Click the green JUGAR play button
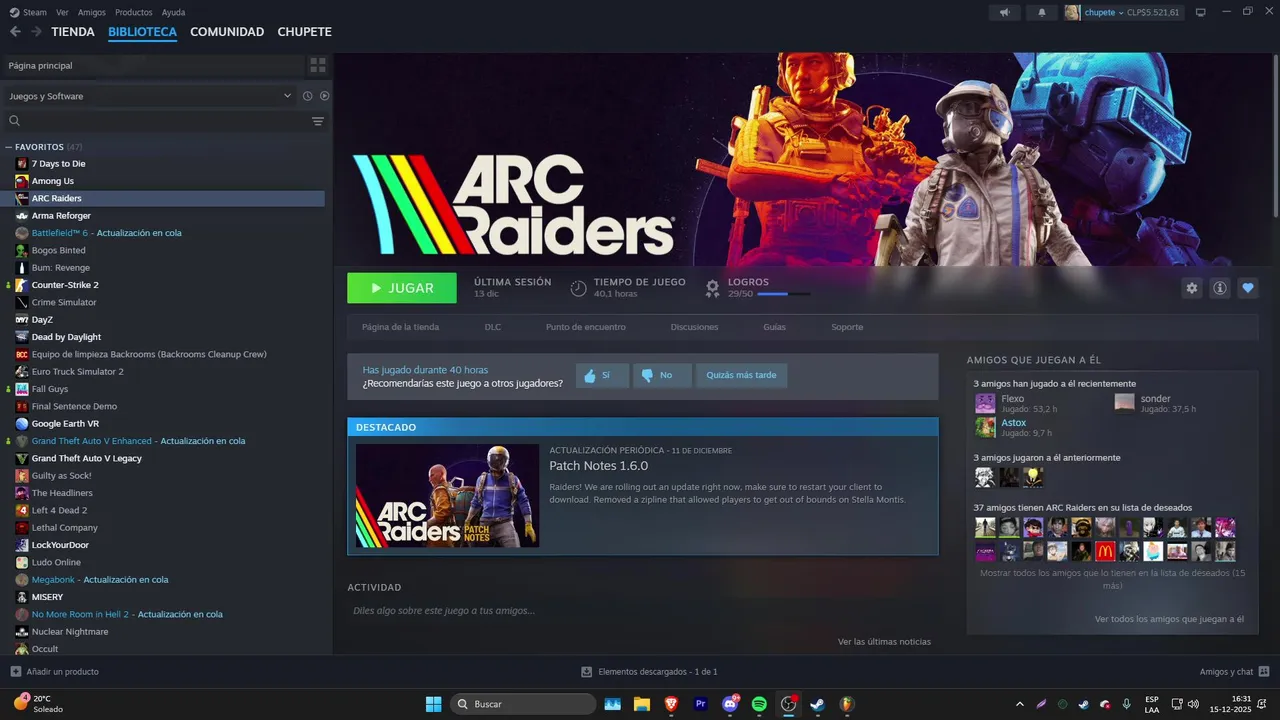The image size is (1280, 720). (402, 288)
